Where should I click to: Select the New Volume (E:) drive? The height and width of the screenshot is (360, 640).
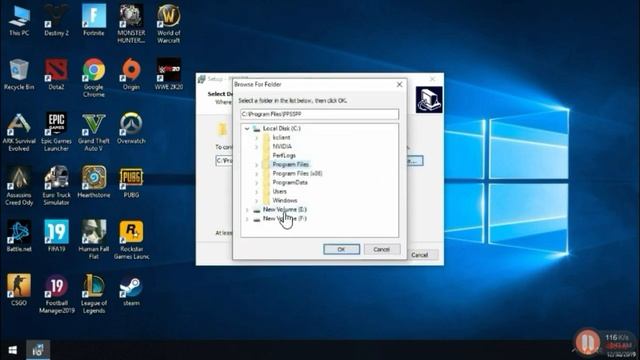point(284,209)
